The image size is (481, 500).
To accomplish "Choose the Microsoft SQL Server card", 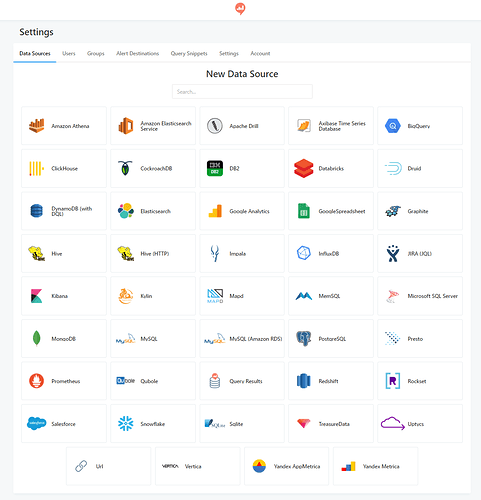I will pyautogui.click(x=420, y=296).
